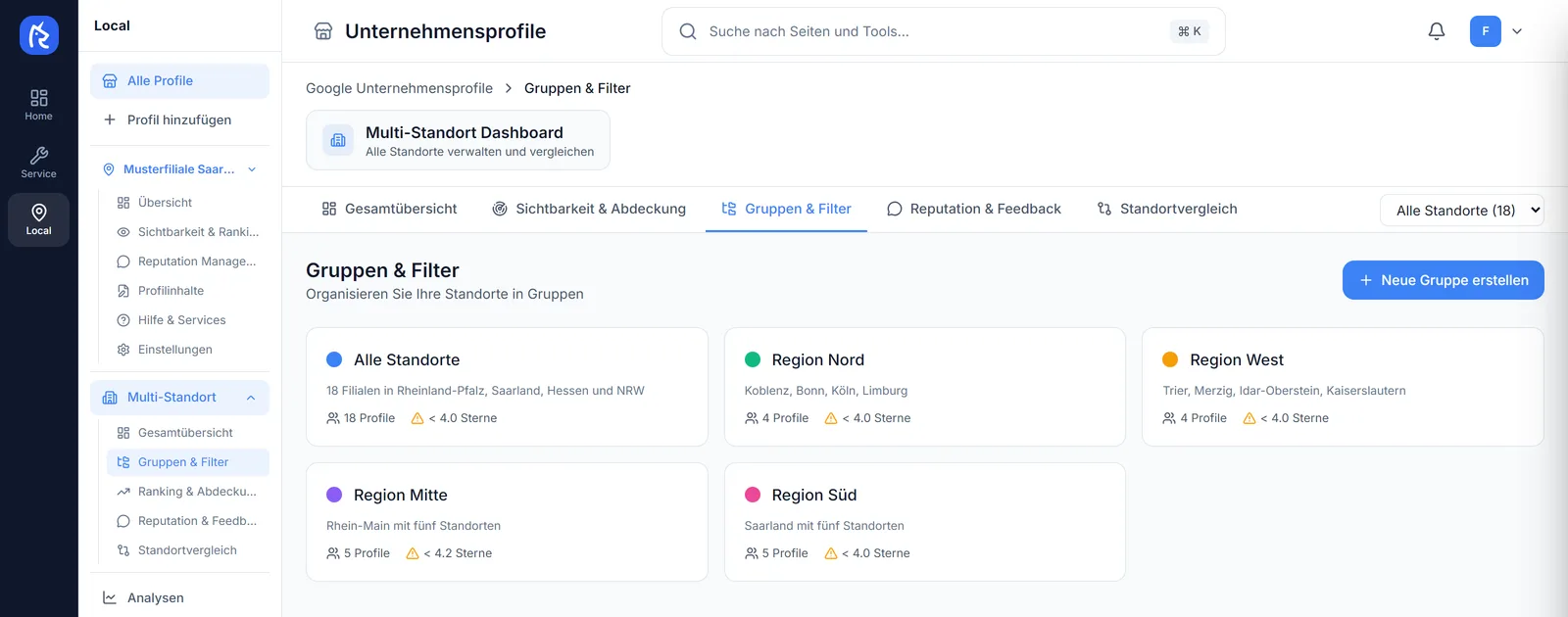The image size is (1568, 617).
Task: Open the Service wrench icon
Action: (x=39, y=162)
